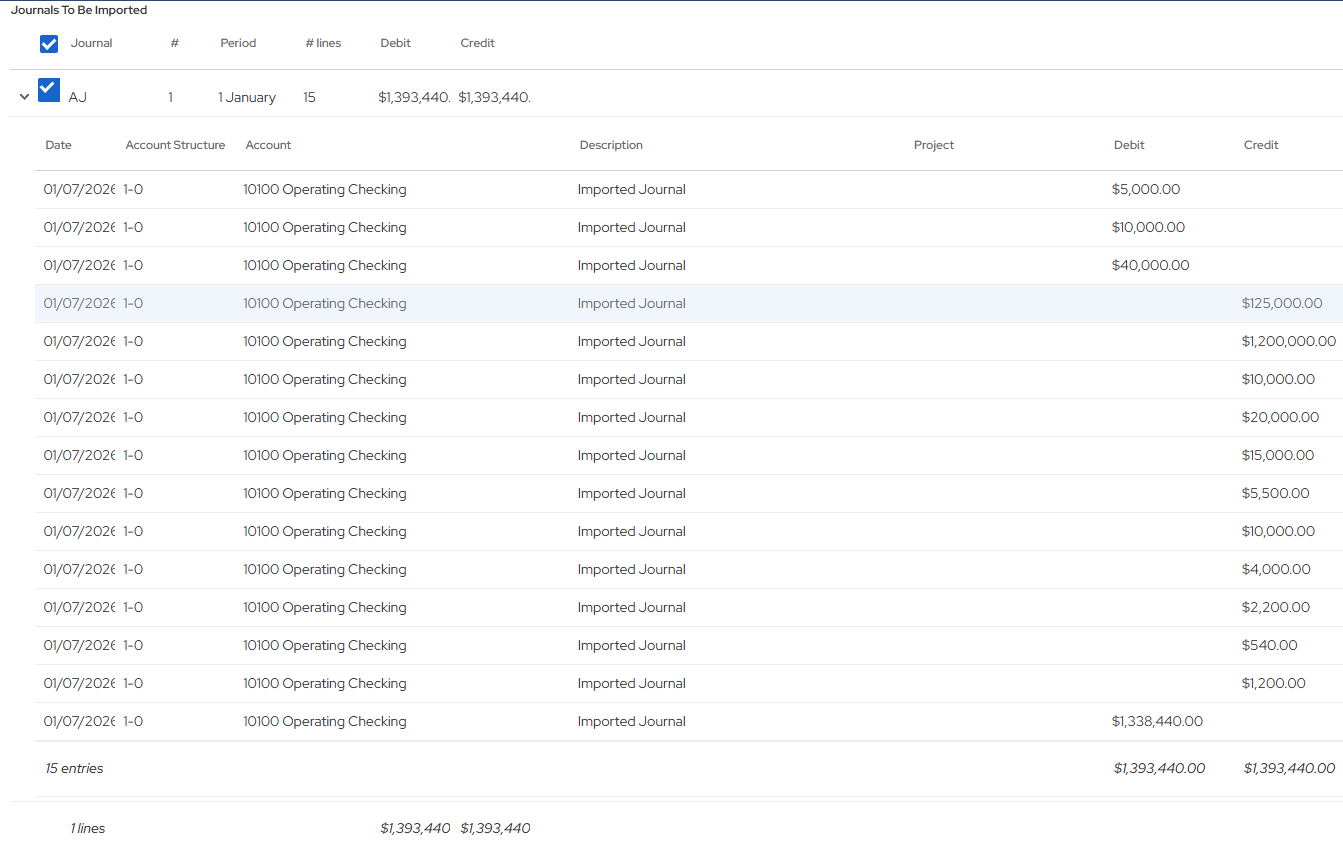
Task: Click the Date column header
Action: 58,145
